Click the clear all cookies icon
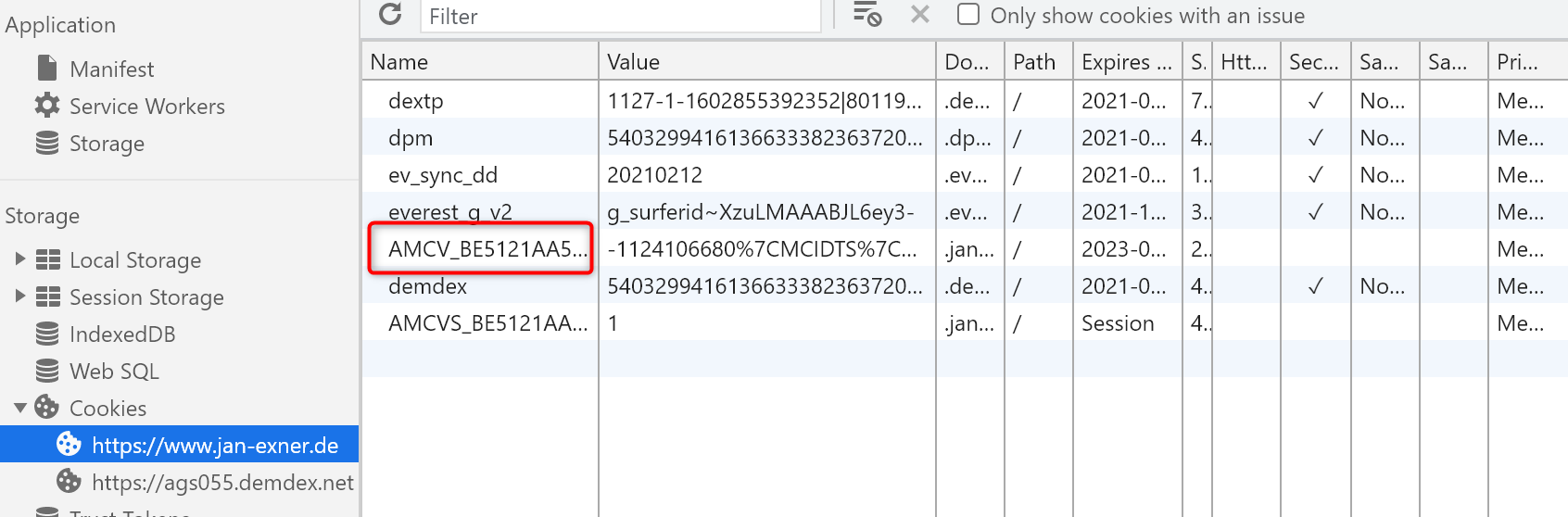1568x517 pixels. click(x=866, y=14)
